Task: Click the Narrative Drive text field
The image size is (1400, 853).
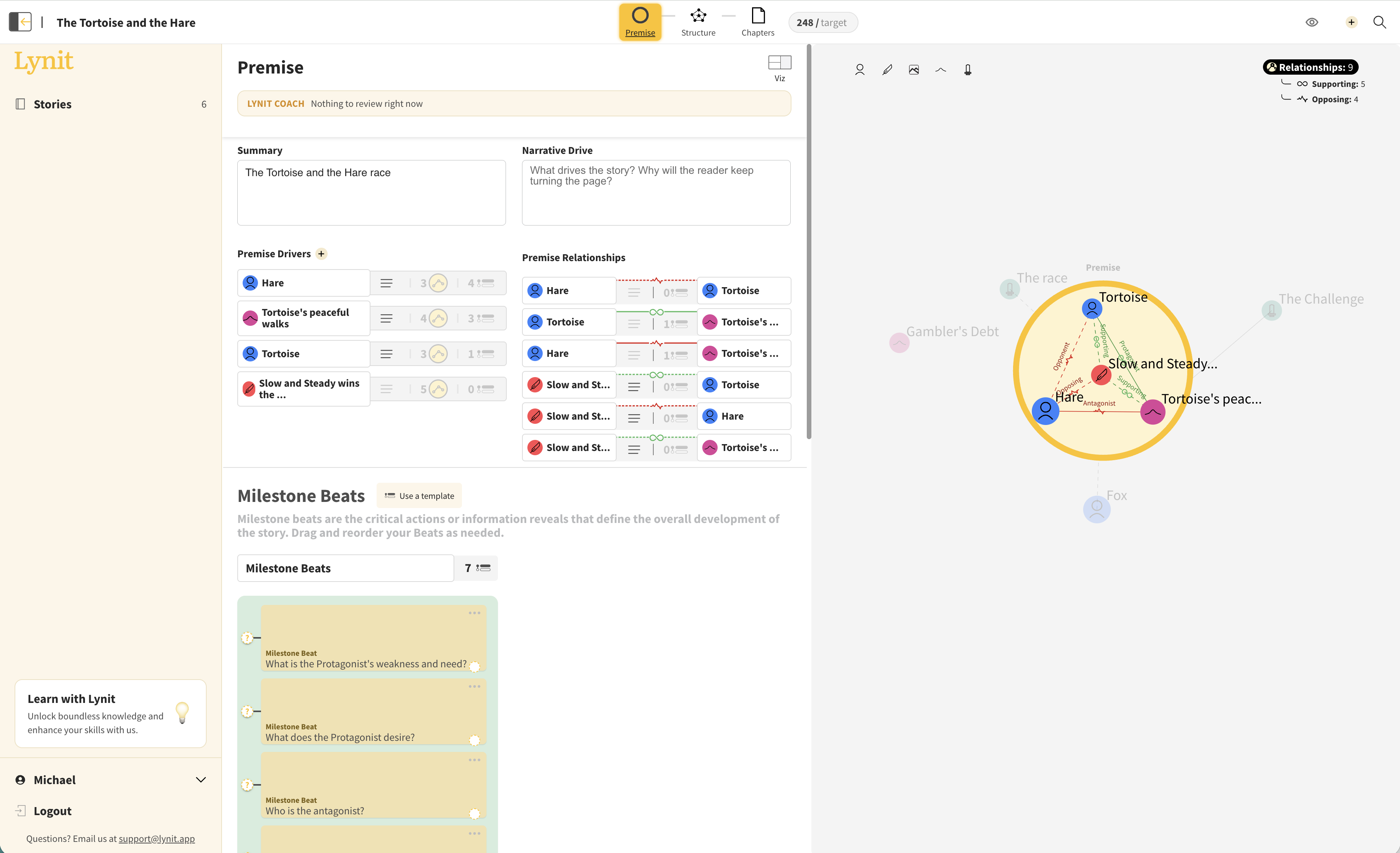Action: point(656,193)
